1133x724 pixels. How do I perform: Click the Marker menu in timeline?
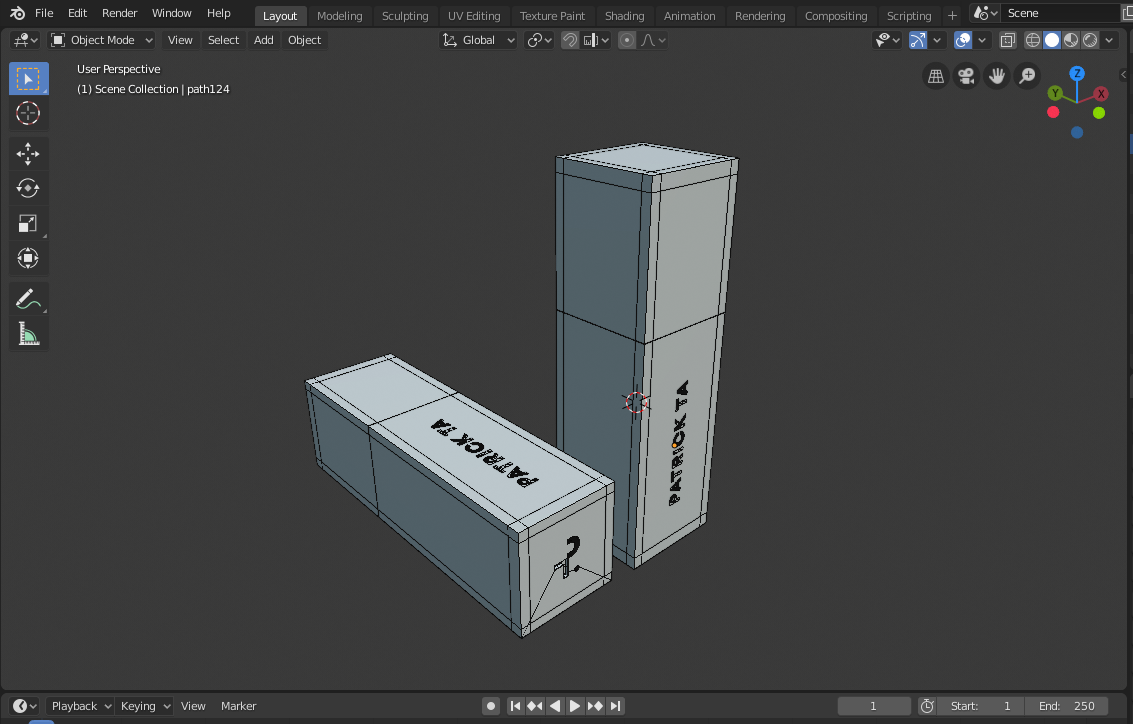238,706
